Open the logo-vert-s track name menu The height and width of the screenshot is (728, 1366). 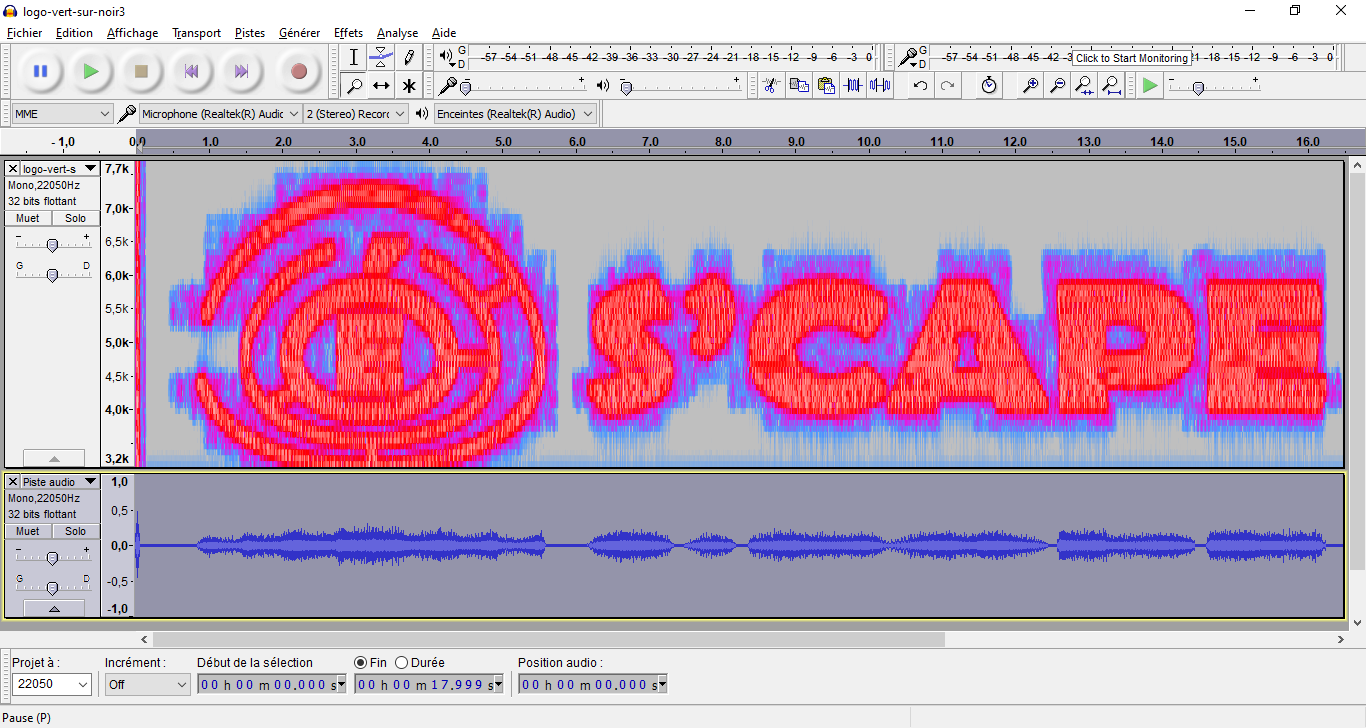[60, 169]
